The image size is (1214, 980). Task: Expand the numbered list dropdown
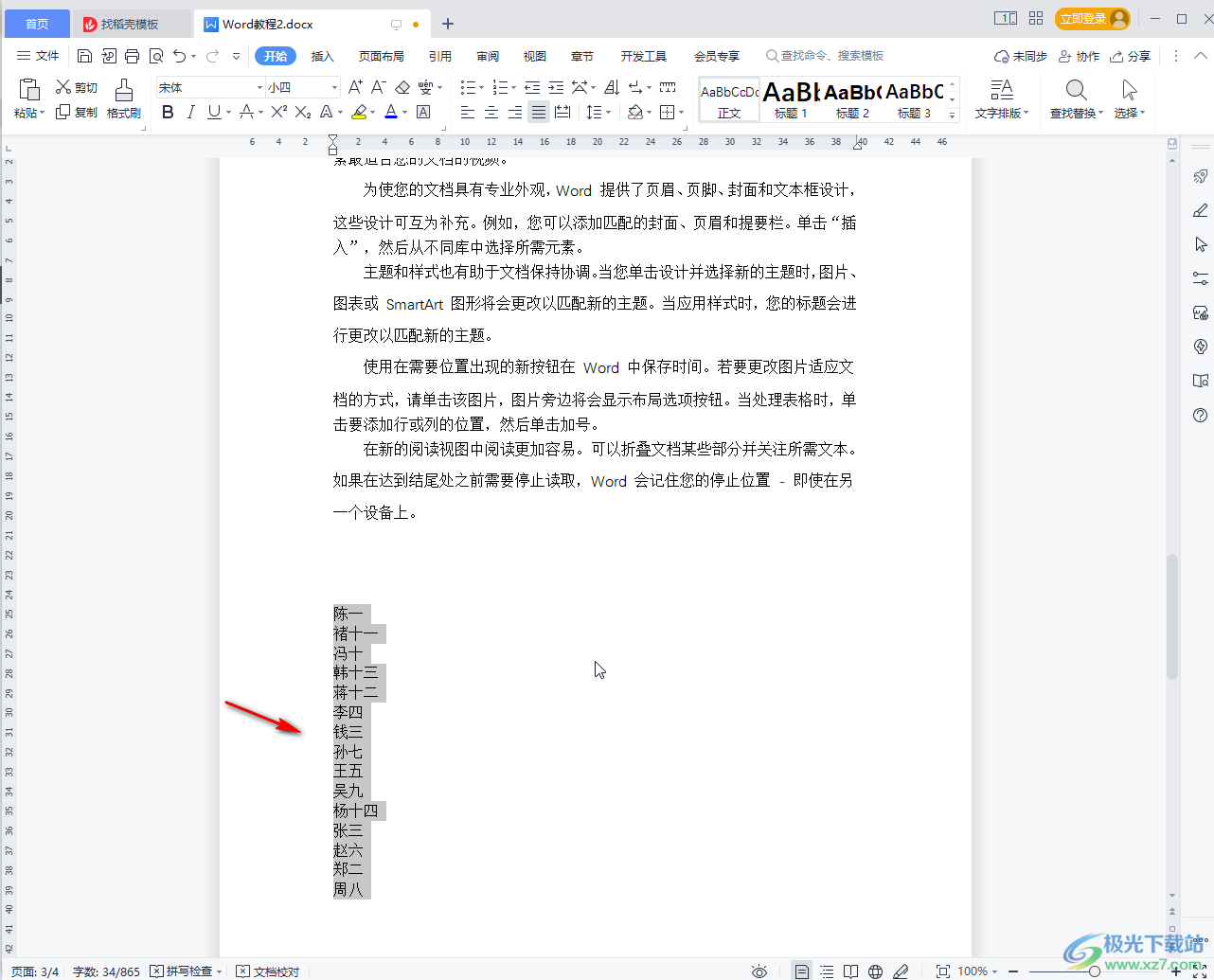tap(514, 88)
